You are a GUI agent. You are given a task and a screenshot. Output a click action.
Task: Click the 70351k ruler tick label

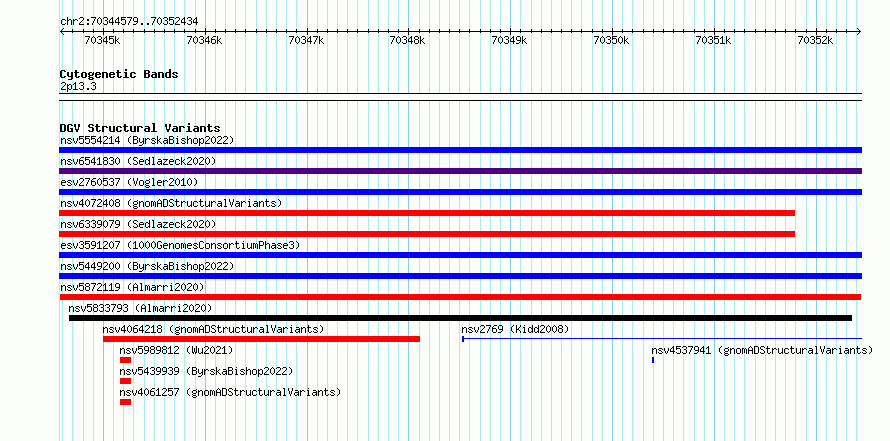pyautogui.click(x=713, y=40)
